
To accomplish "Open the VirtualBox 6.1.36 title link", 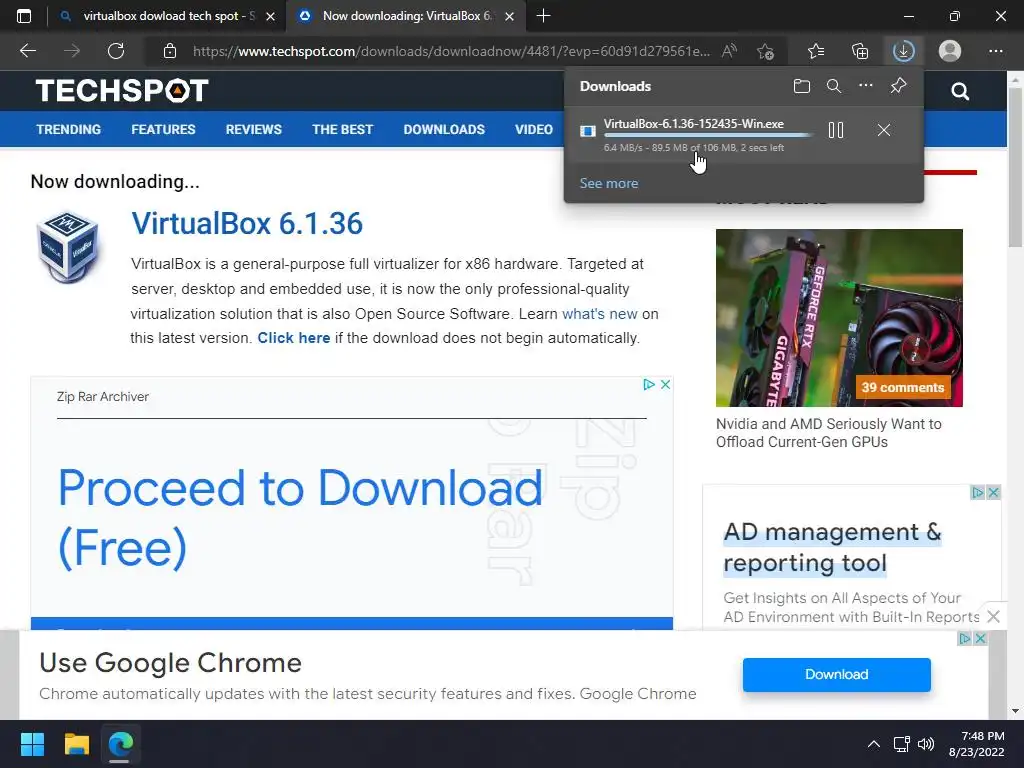I will pyautogui.click(x=247, y=223).
